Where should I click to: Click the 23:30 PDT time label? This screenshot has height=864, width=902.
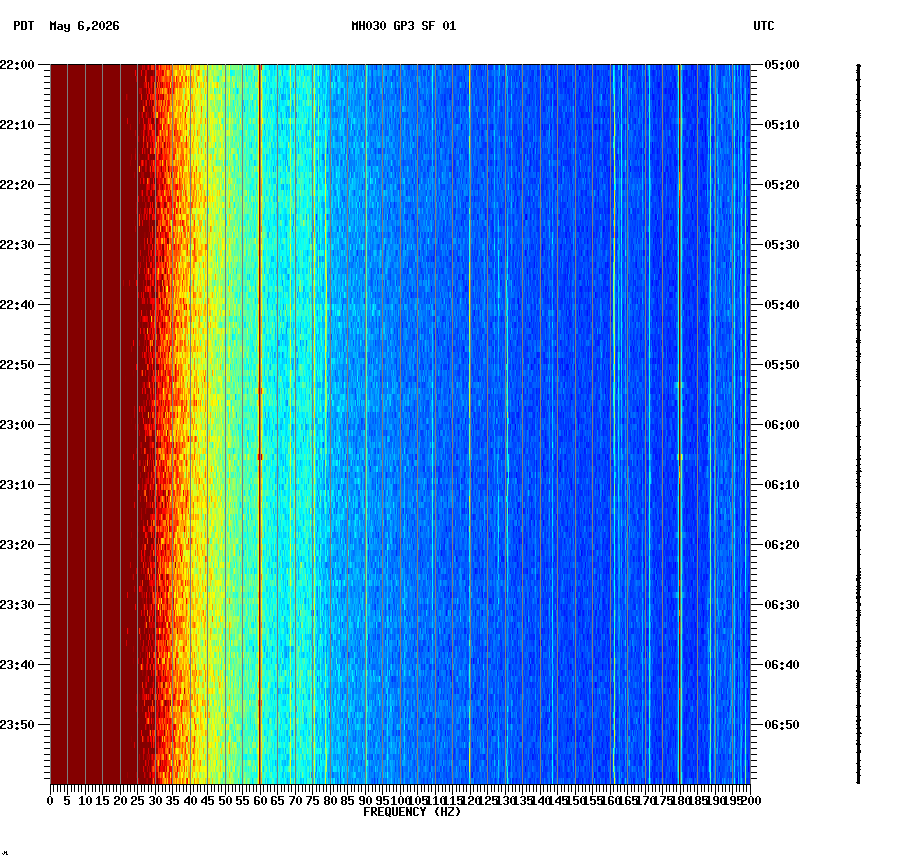[x=17, y=605]
